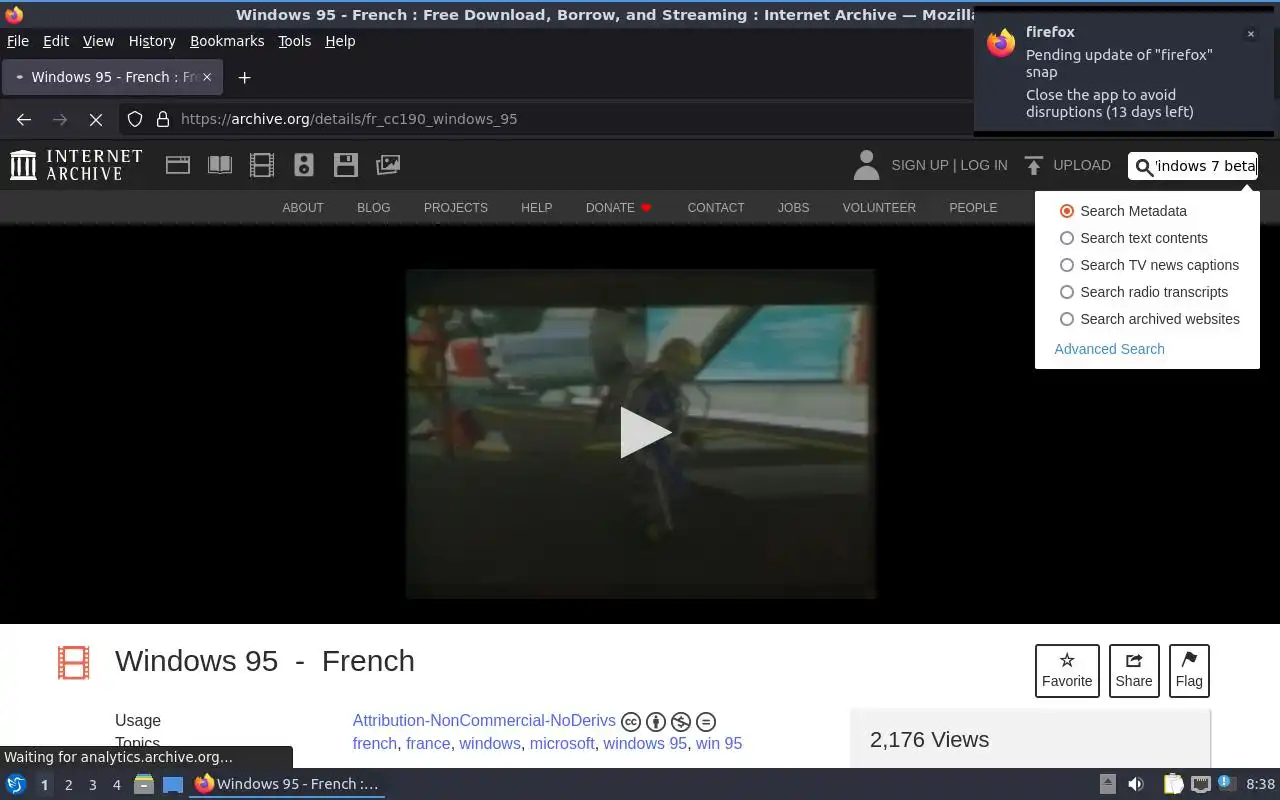Open a new tab with plus button
Screen dimensions: 1280x800
pyautogui.click(x=244, y=77)
